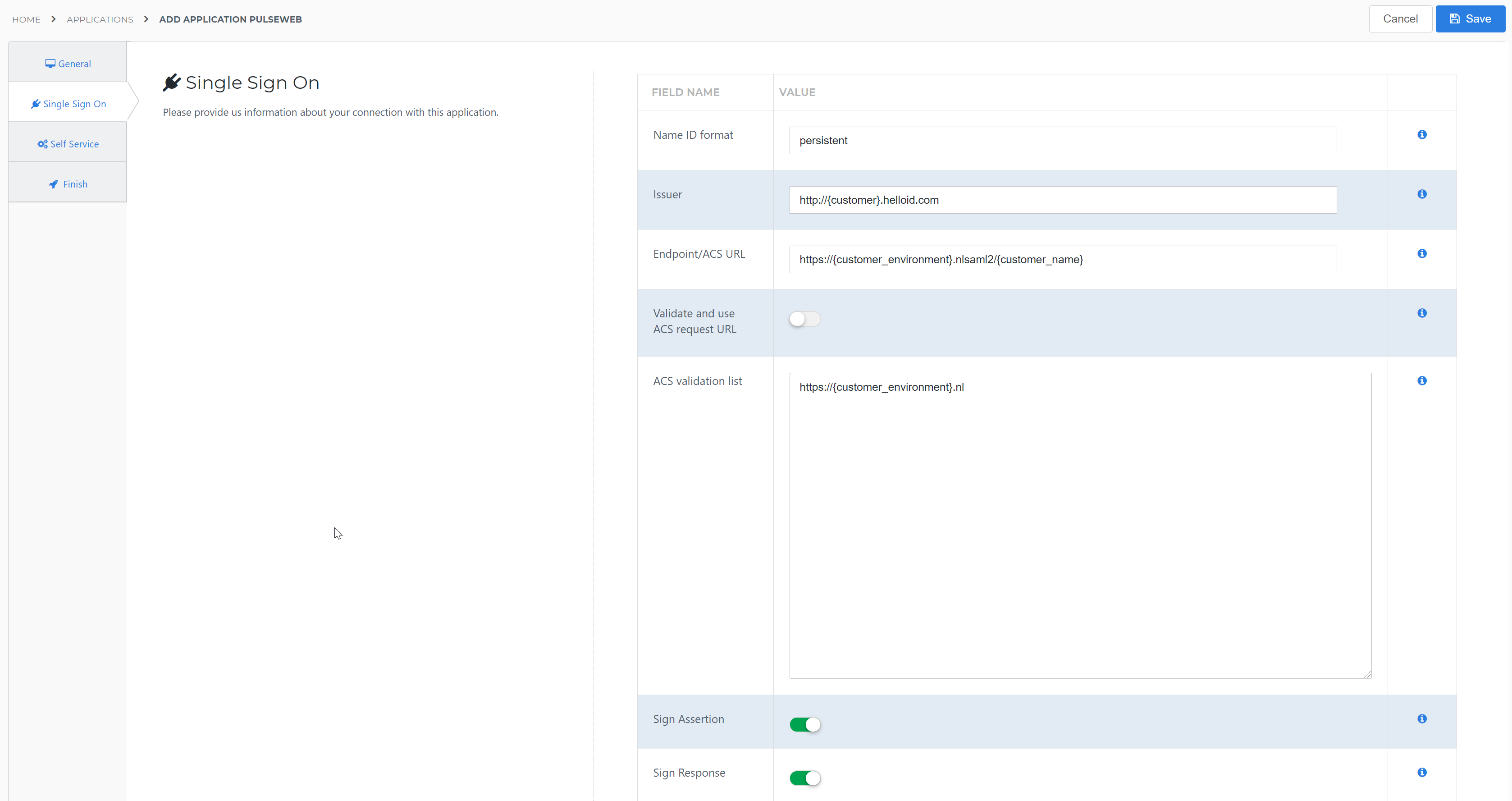The image size is (1512, 801).
Task: Click the 'ACS validation list' label
Action: (x=697, y=381)
